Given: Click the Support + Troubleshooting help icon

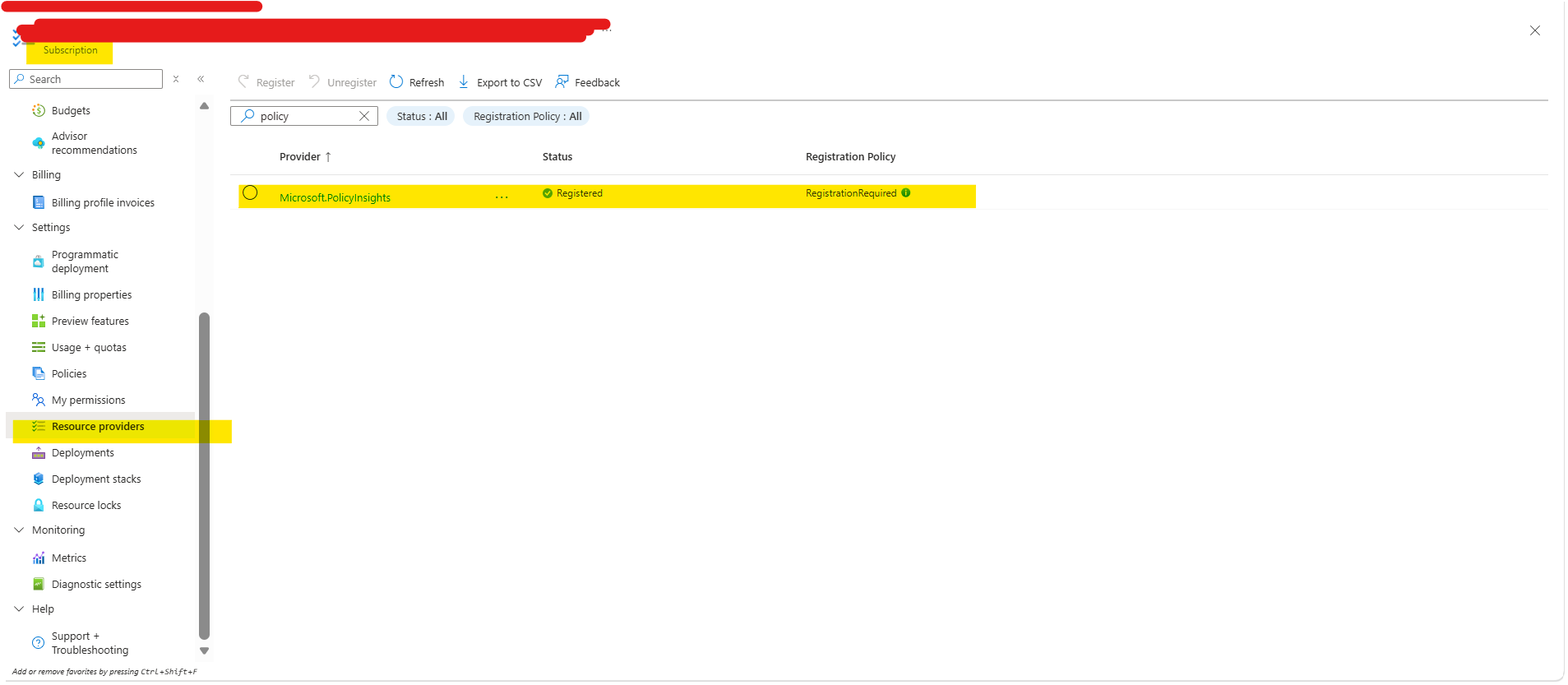Looking at the screenshot, I should click(39, 643).
